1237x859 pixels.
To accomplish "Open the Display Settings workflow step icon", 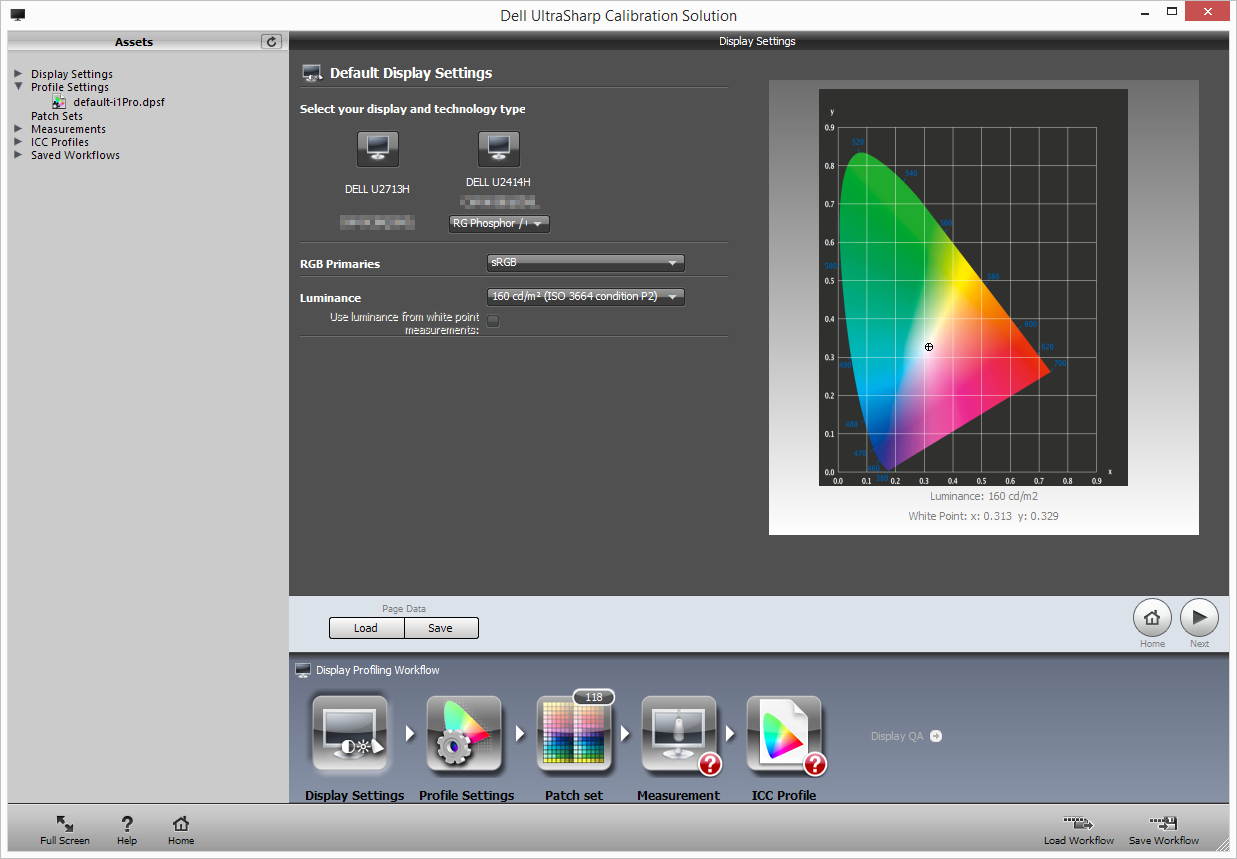I will pyautogui.click(x=350, y=735).
